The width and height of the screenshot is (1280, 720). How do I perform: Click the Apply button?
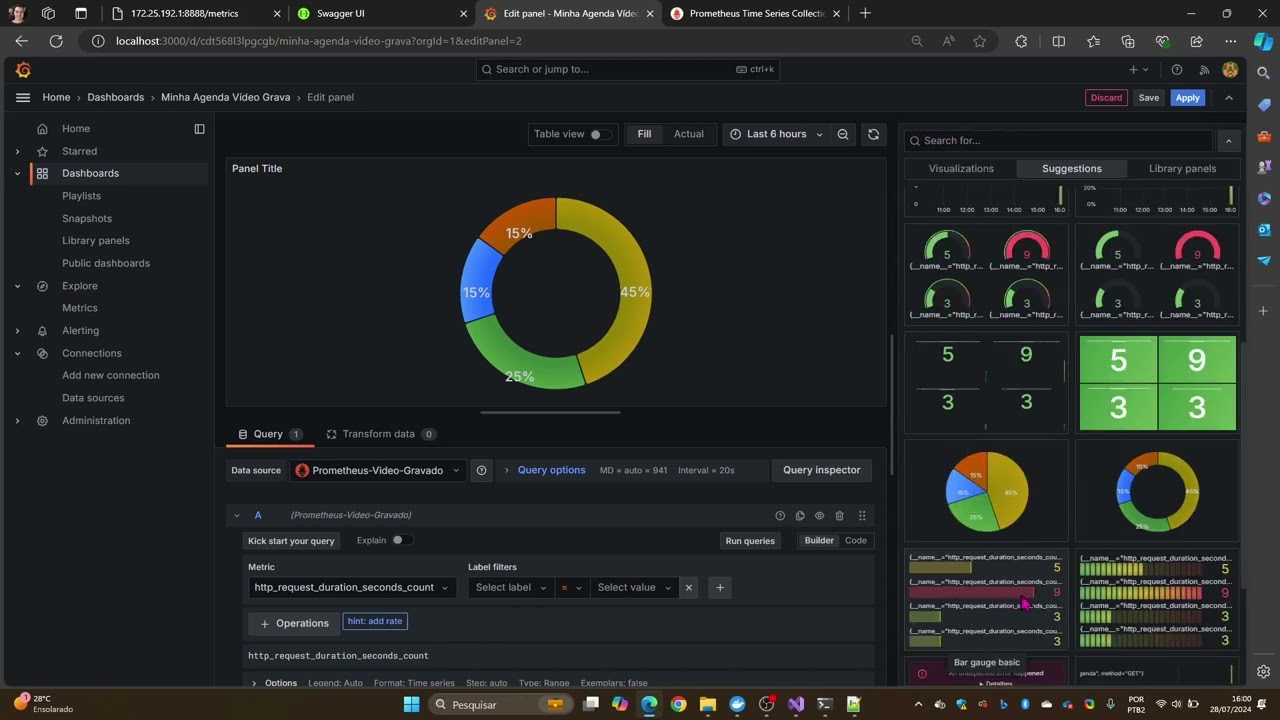[x=1187, y=98]
